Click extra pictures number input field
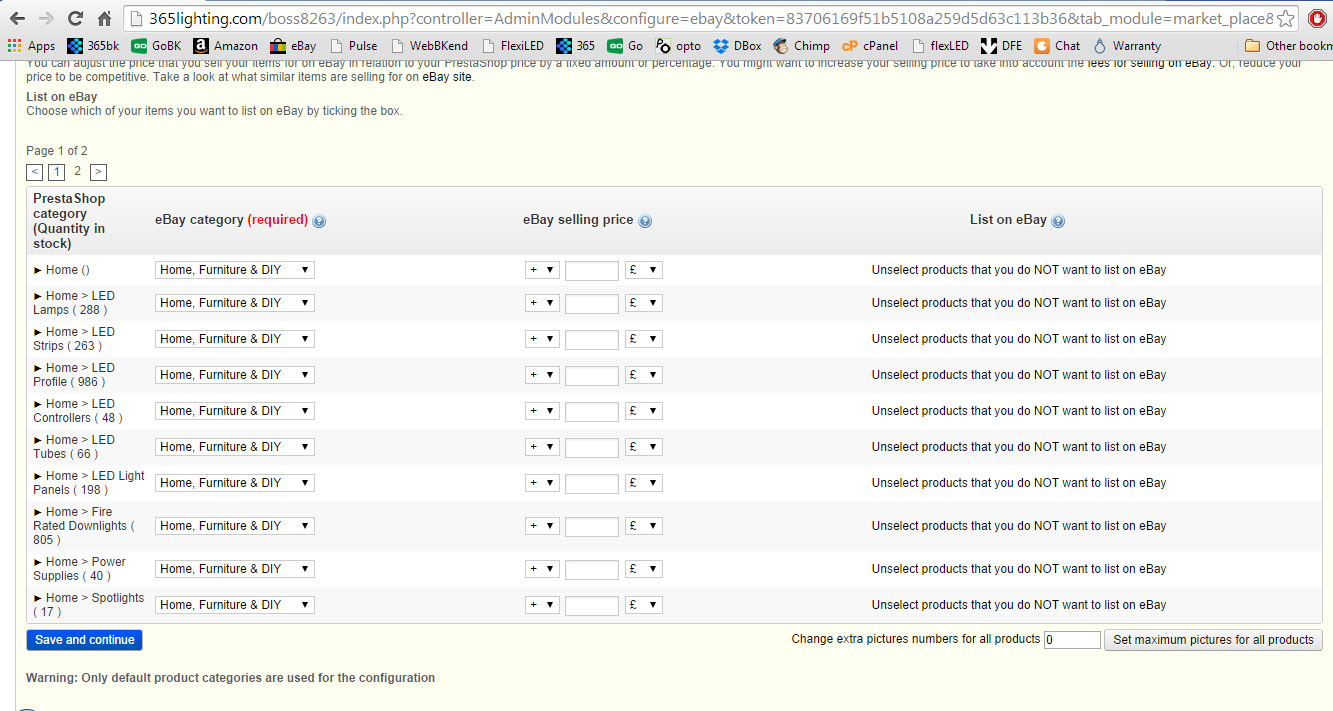This screenshot has height=711, width=1333. [x=1072, y=640]
